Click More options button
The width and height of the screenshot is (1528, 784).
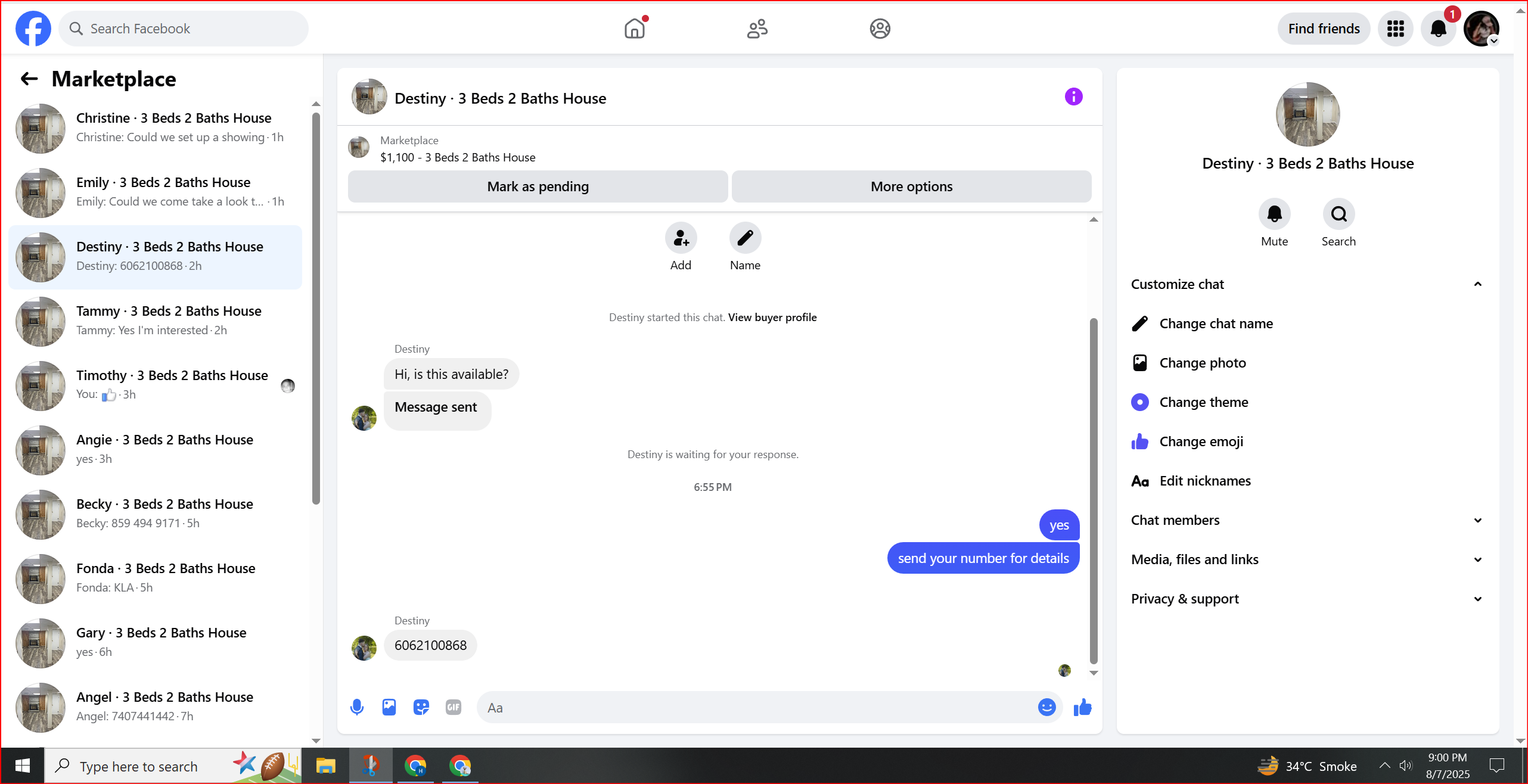click(x=911, y=186)
